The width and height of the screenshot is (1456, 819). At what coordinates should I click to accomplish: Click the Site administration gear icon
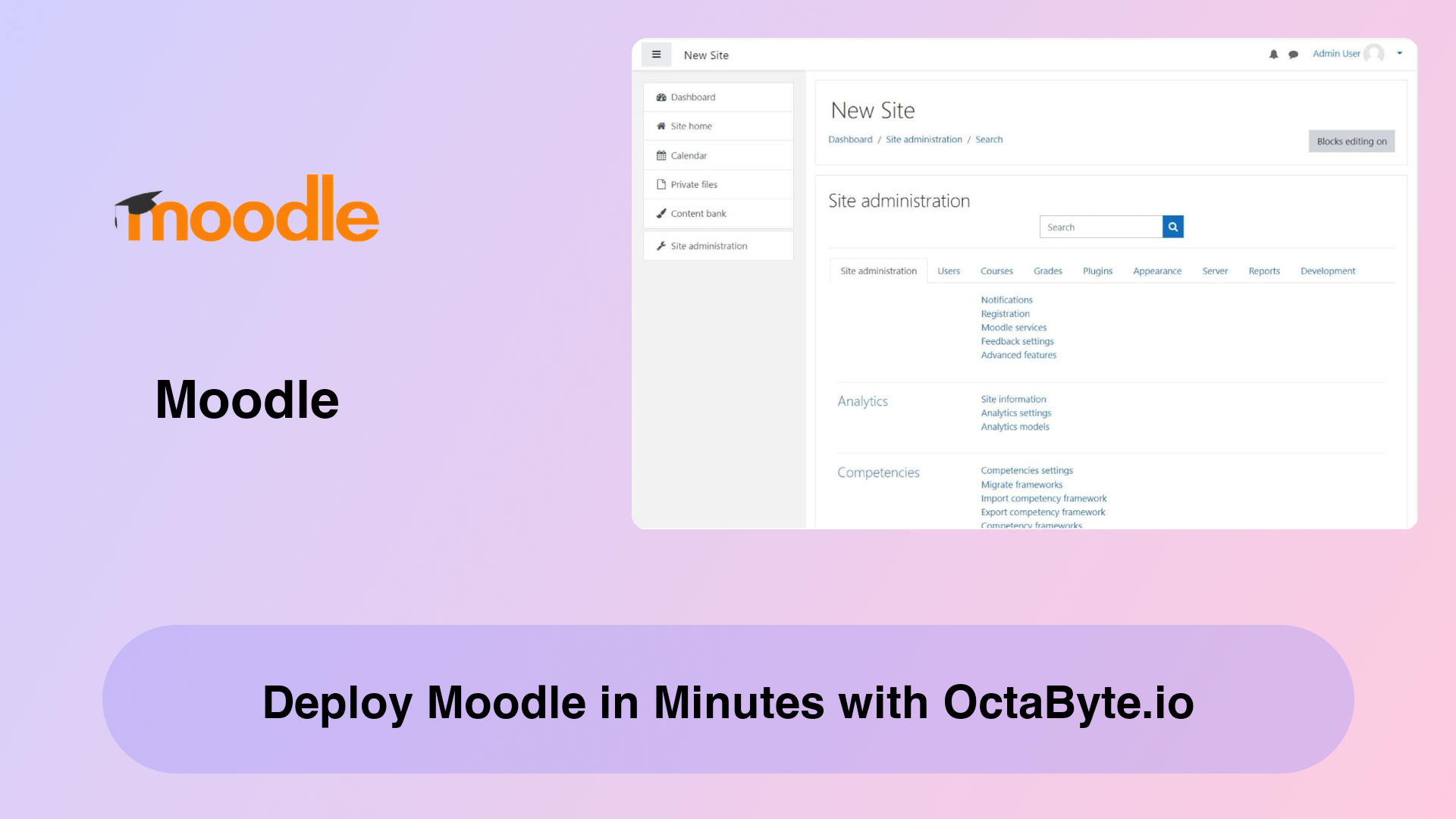[661, 245]
